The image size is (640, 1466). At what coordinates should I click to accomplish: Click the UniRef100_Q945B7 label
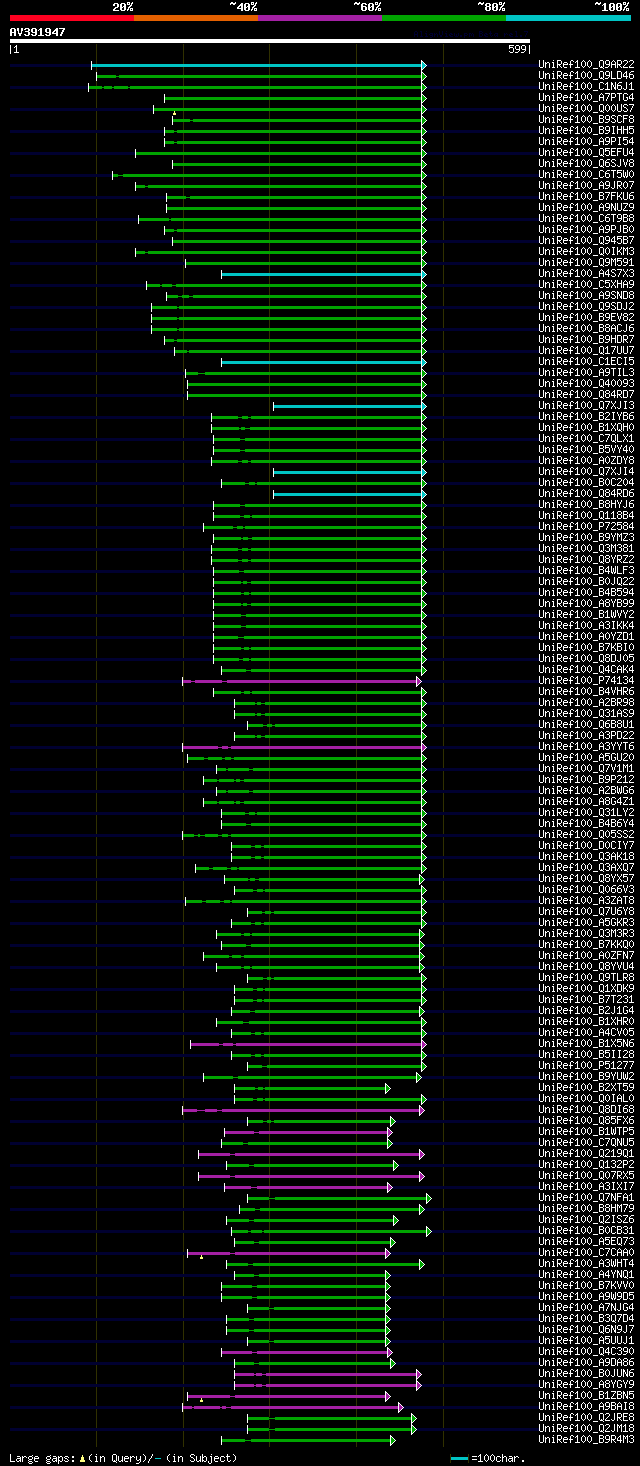586,240
